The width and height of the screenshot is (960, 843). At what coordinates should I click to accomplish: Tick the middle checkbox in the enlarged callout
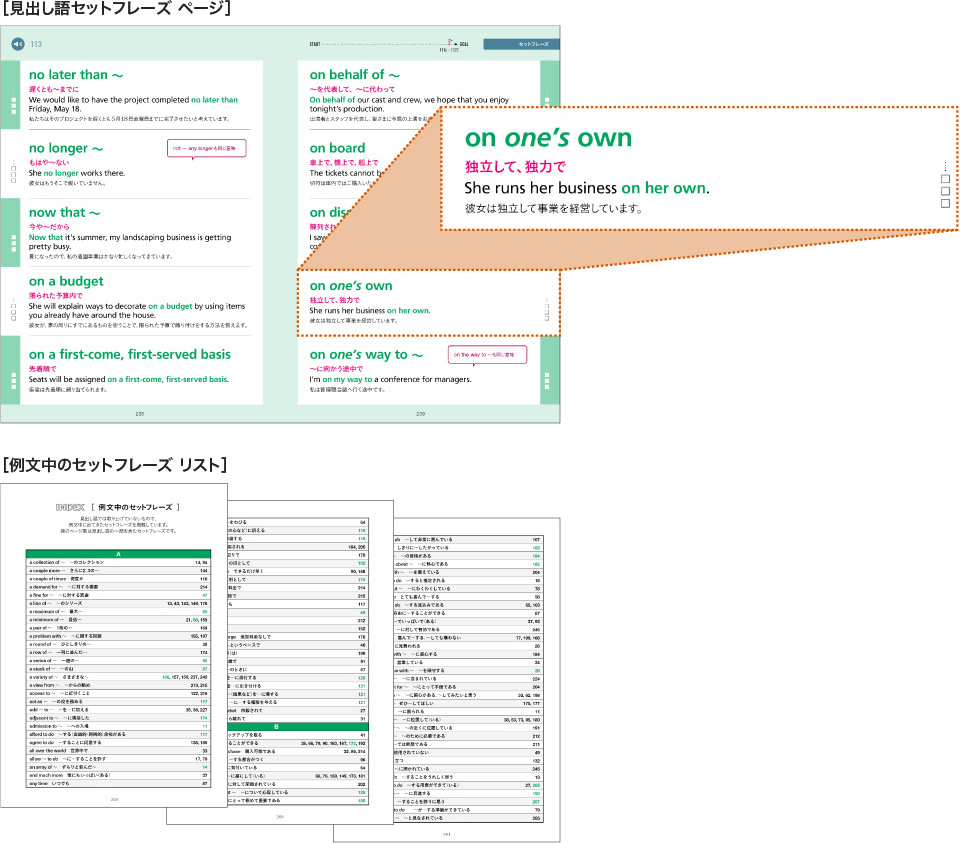pos(945,191)
